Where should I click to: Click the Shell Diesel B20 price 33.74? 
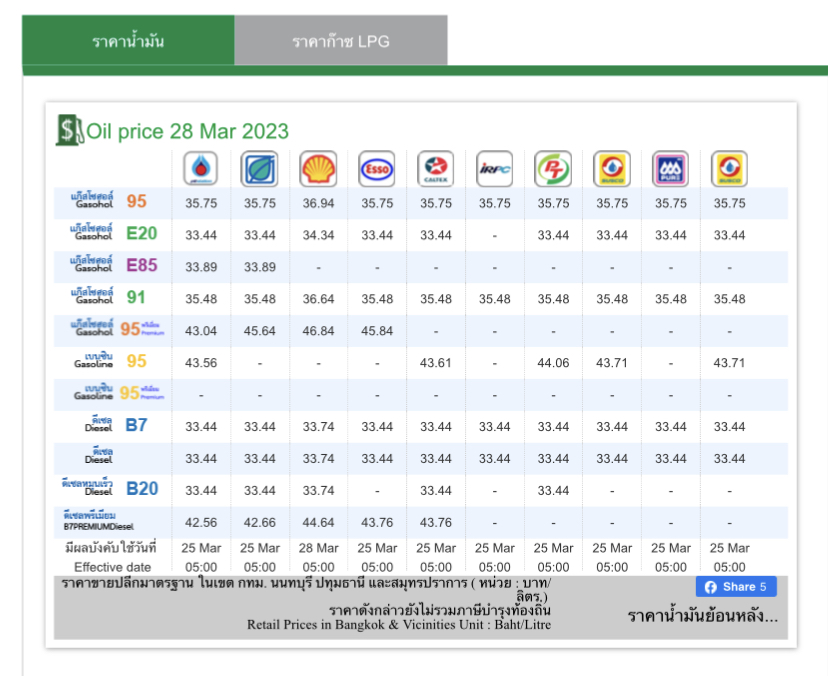318,491
